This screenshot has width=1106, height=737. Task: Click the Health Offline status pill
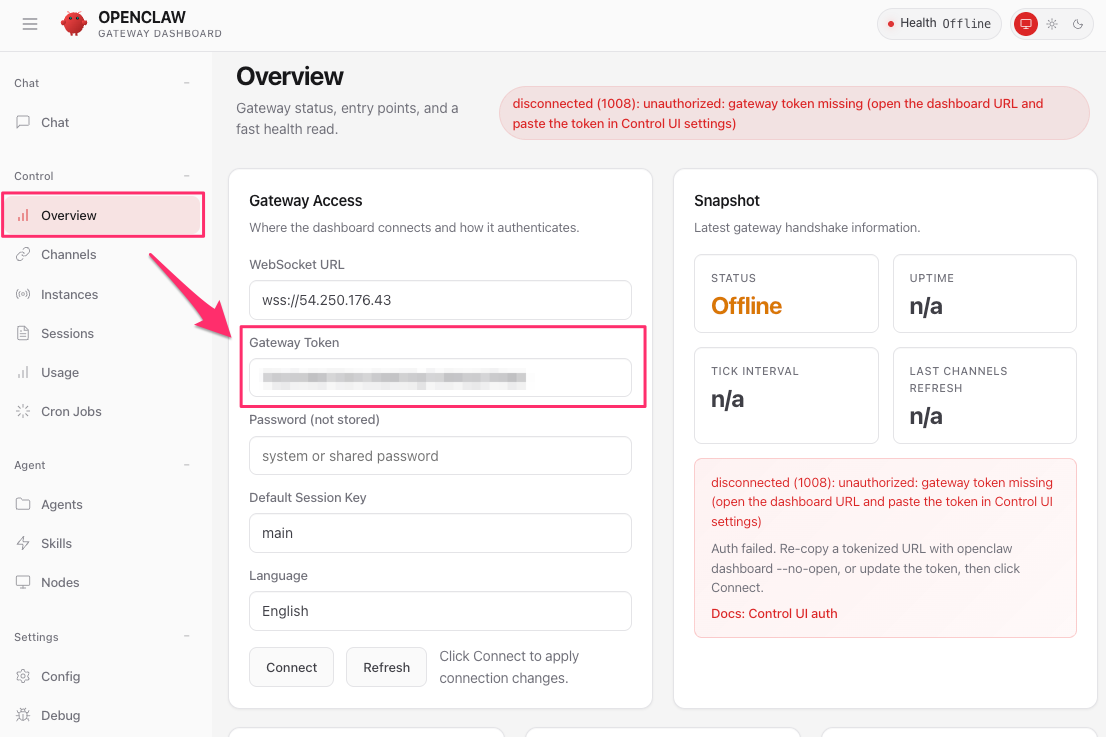[939, 24]
